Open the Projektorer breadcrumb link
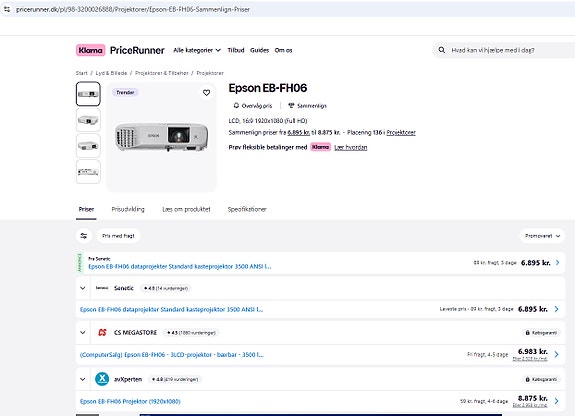Image resolution: width=575 pixels, height=416 pixels. pyautogui.click(x=210, y=73)
